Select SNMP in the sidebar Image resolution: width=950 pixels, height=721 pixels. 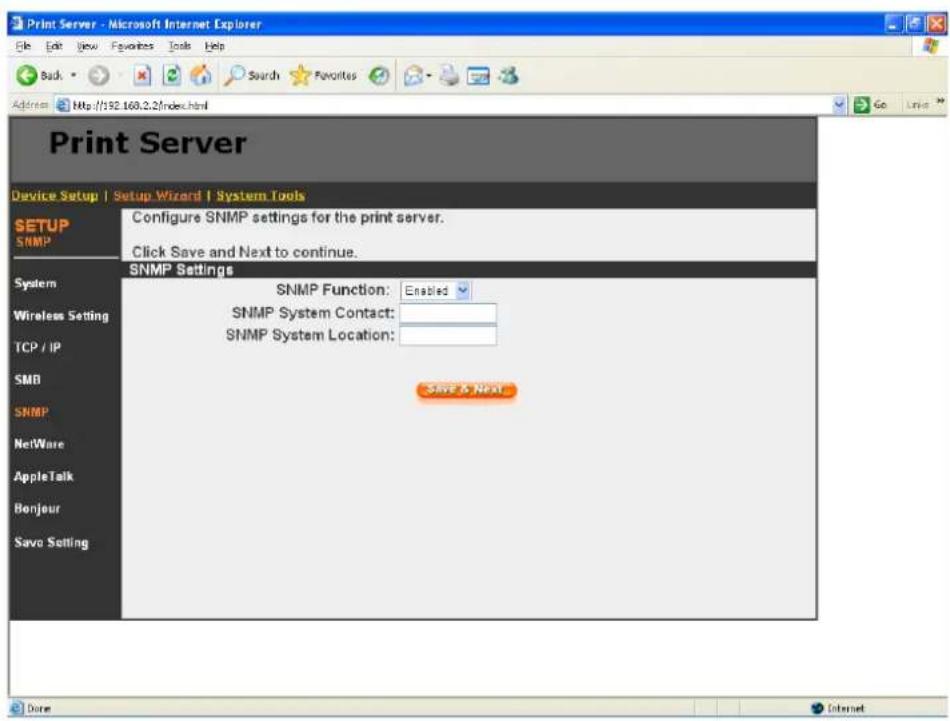click(31, 412)
